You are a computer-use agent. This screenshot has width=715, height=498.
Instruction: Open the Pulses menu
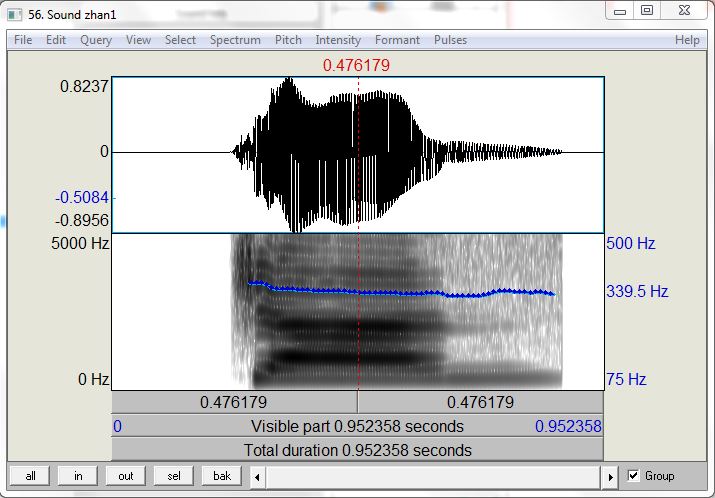click(x=450, y=40)
